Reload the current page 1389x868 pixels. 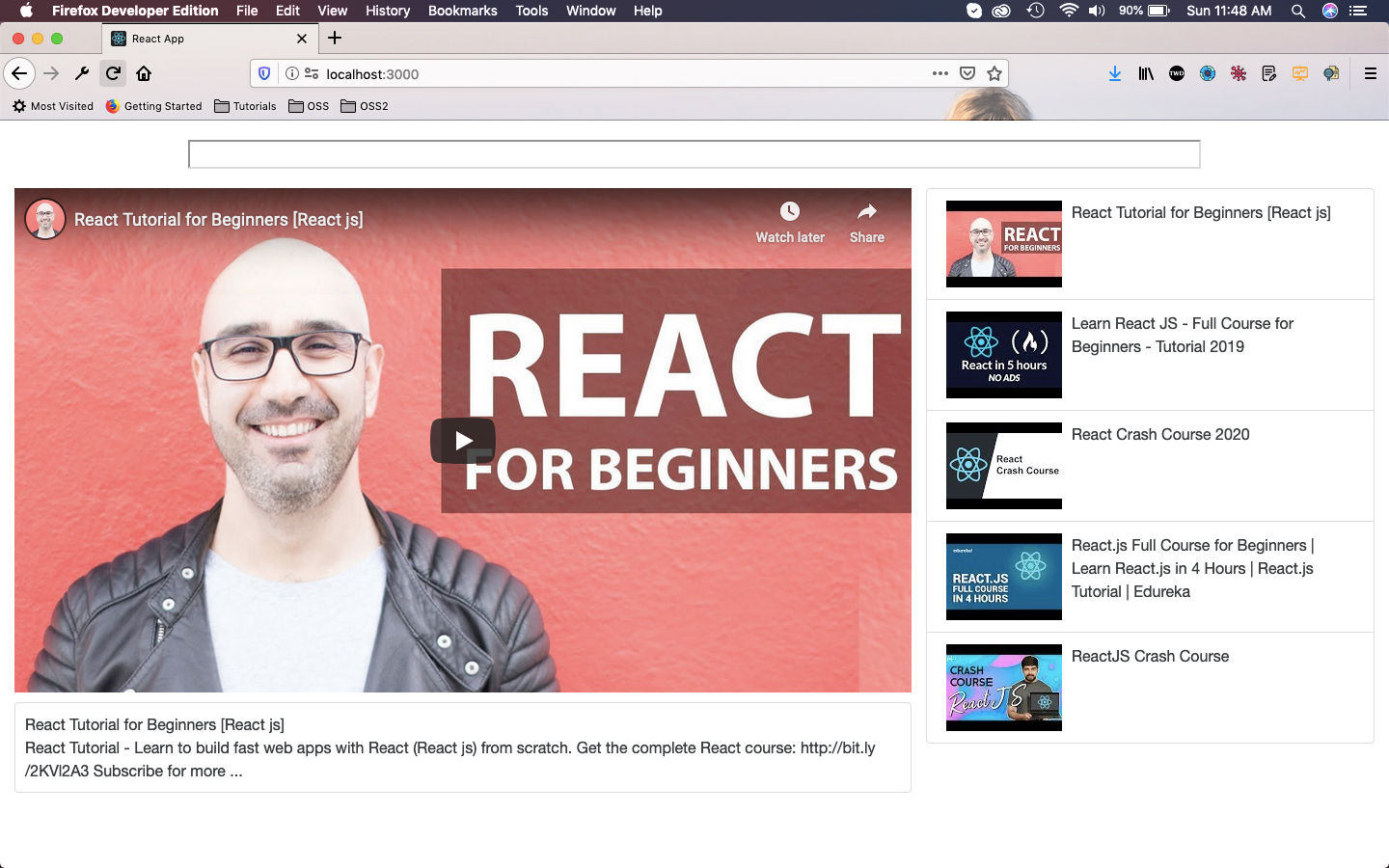tap(113, 73)
